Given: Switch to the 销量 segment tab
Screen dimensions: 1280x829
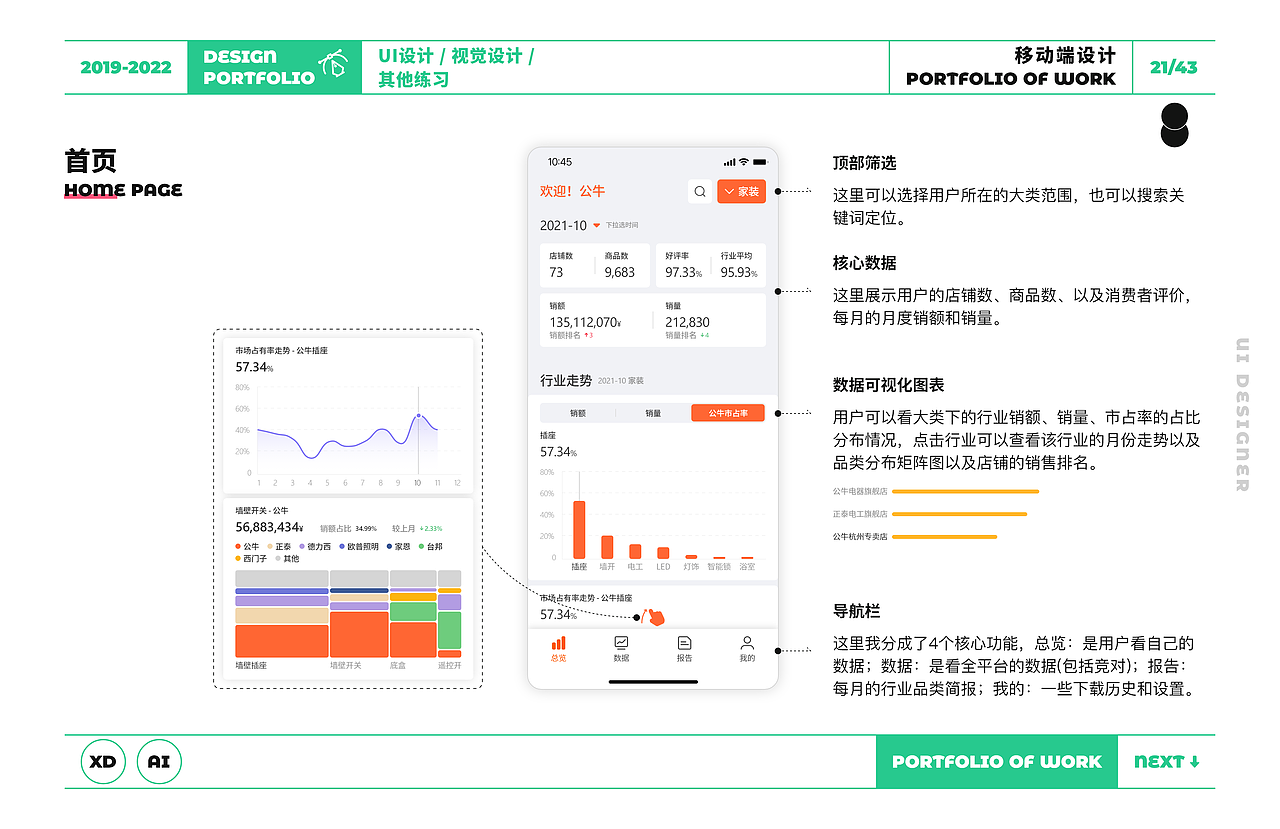Looking at the screenshot, I should [653, 413].
